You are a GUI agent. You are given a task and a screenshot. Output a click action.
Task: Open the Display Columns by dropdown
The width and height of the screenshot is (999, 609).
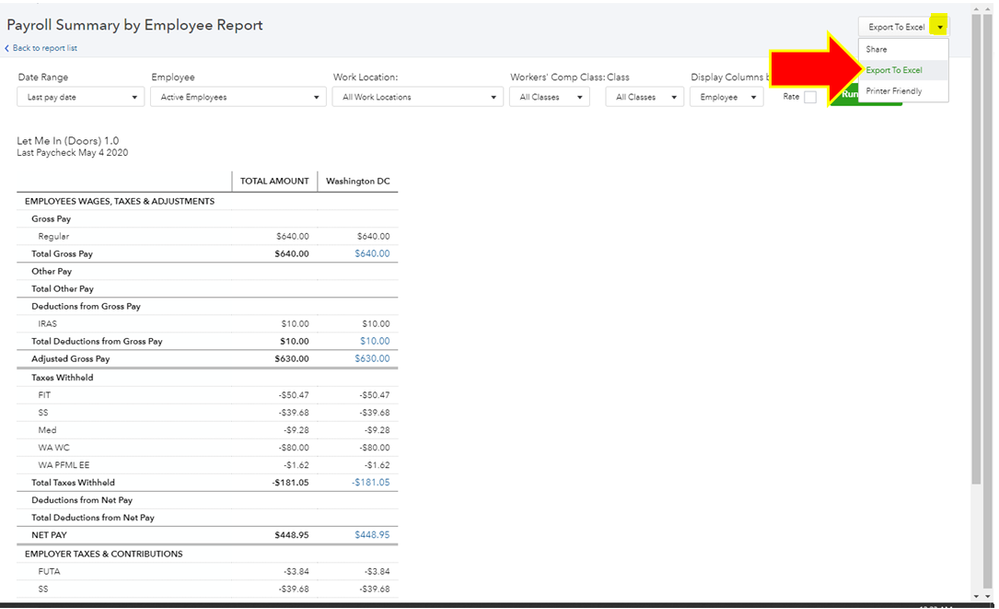(x=726, y=97)
